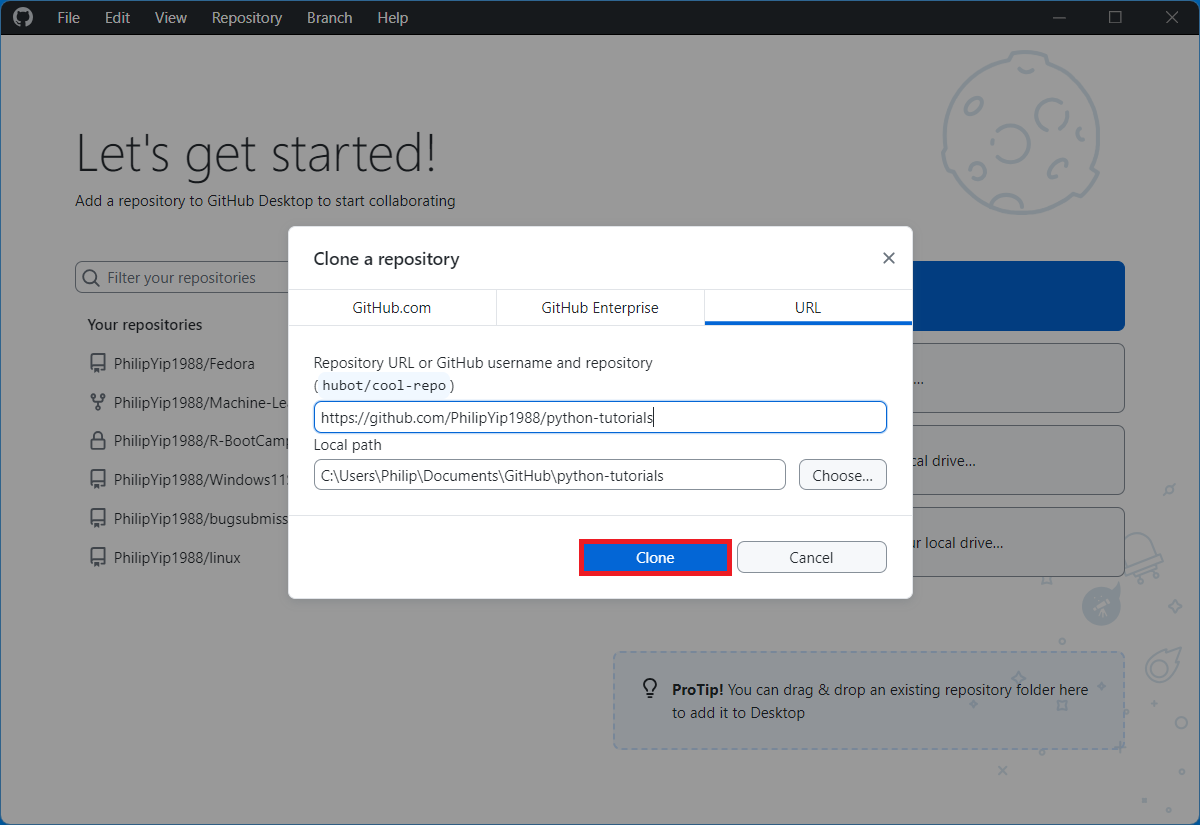Click the Choose... button for local path
The image size is (1200, 825).
(842, 475)
